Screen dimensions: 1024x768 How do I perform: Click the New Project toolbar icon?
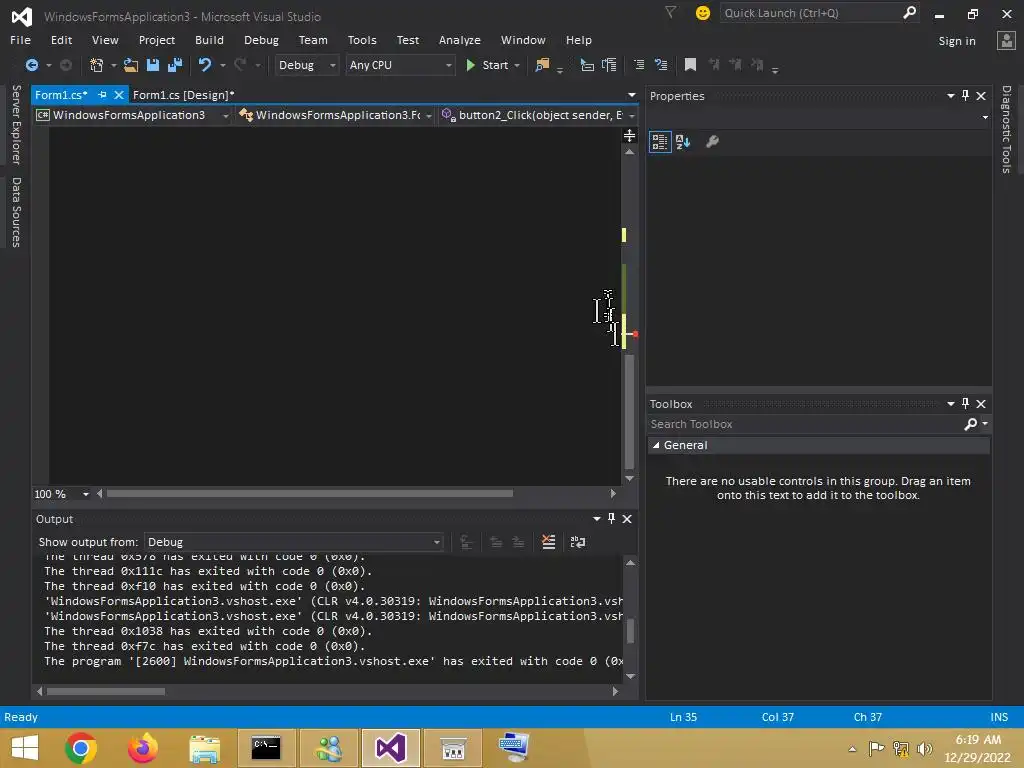[96, 65]
